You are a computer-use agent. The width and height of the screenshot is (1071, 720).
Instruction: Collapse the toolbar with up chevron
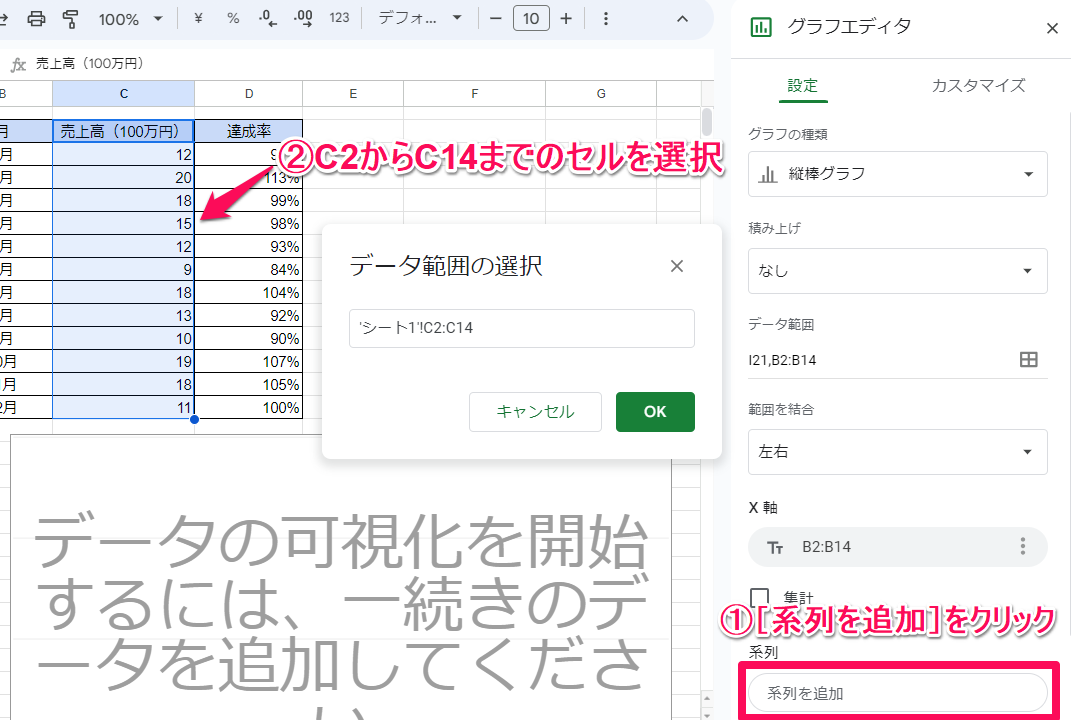pyautogui.click(x=682, y=18)
